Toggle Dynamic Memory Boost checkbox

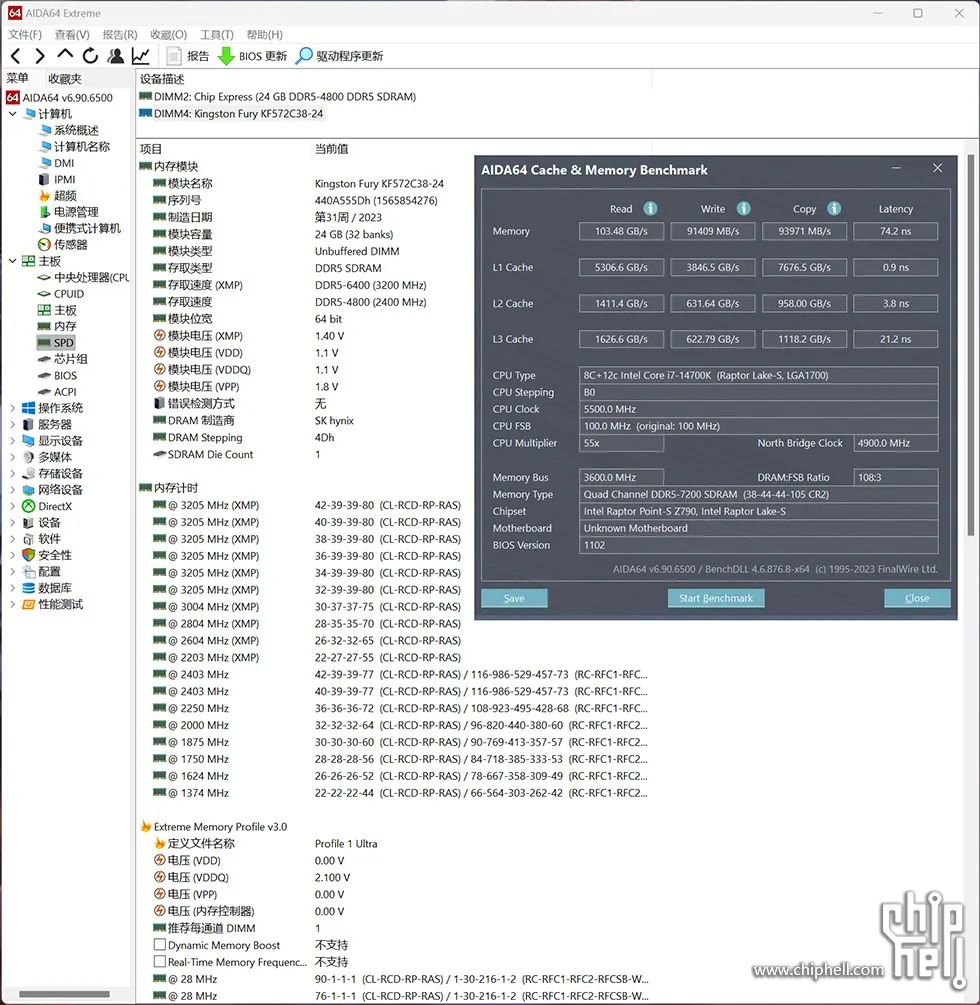click(x=160, y=945)
